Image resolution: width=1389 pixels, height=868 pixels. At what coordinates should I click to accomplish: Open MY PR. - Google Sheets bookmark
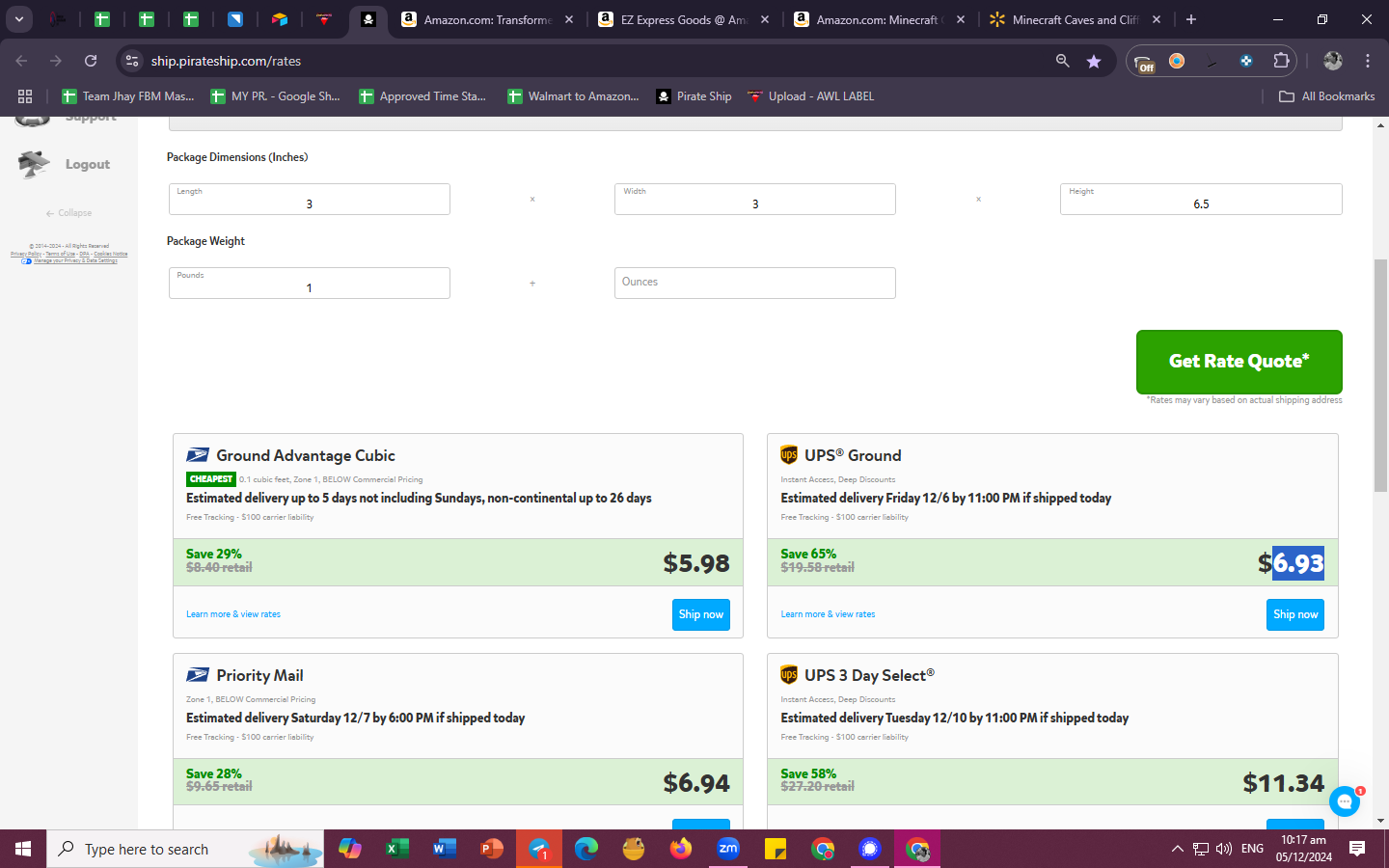pos(276,96)
